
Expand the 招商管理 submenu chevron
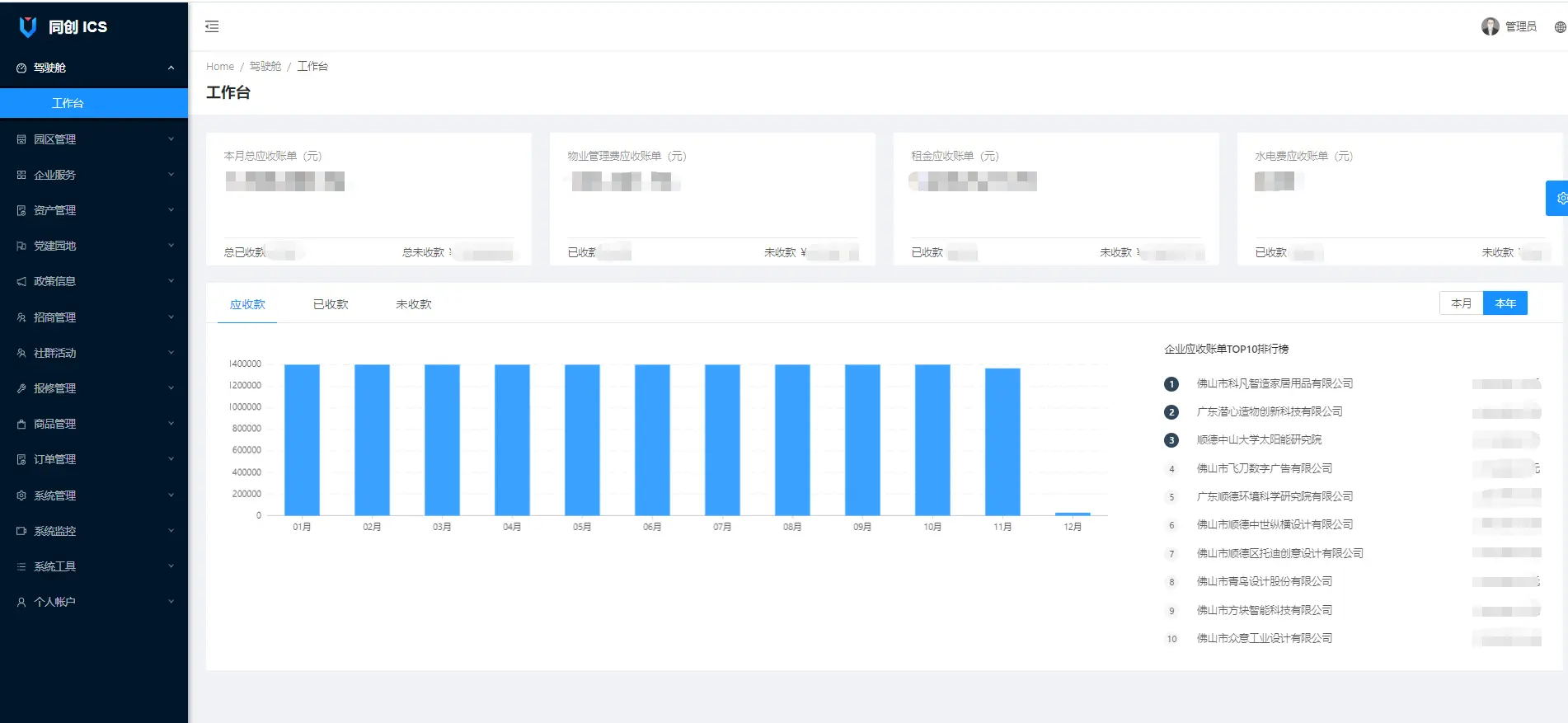coord(171,317)
